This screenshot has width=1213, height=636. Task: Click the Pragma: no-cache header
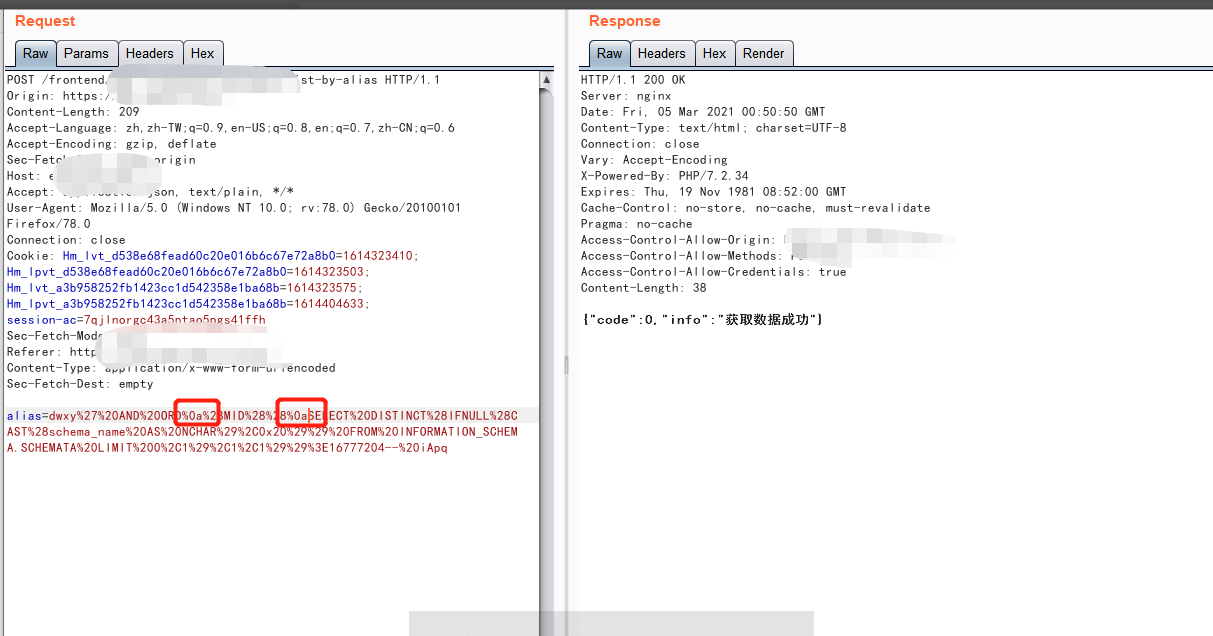(637, 224)
